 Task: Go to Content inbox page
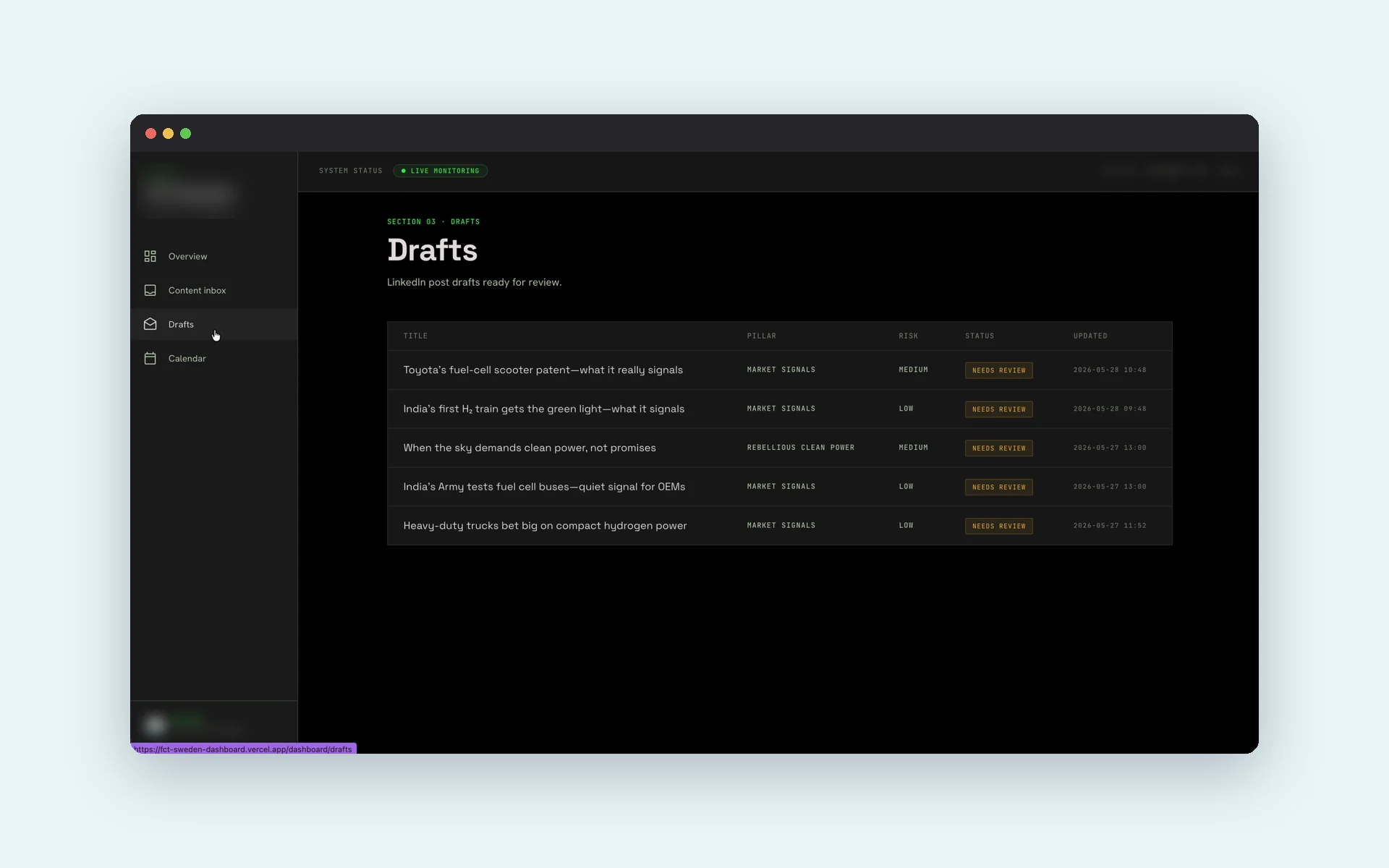(x=214, y=290)
